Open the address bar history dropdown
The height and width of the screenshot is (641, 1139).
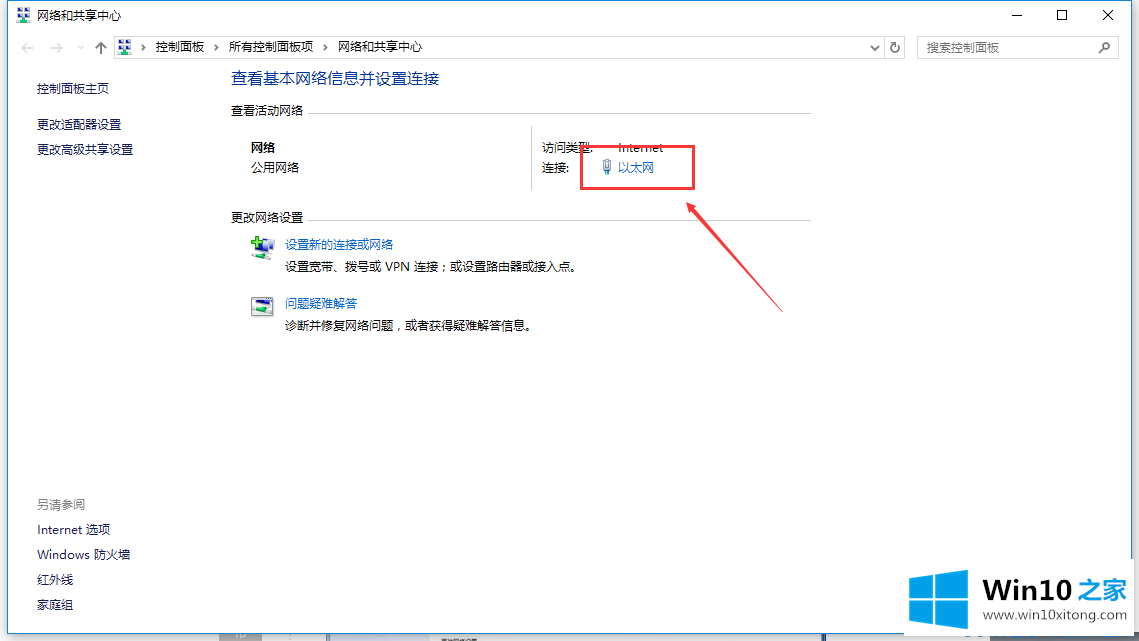875,47
